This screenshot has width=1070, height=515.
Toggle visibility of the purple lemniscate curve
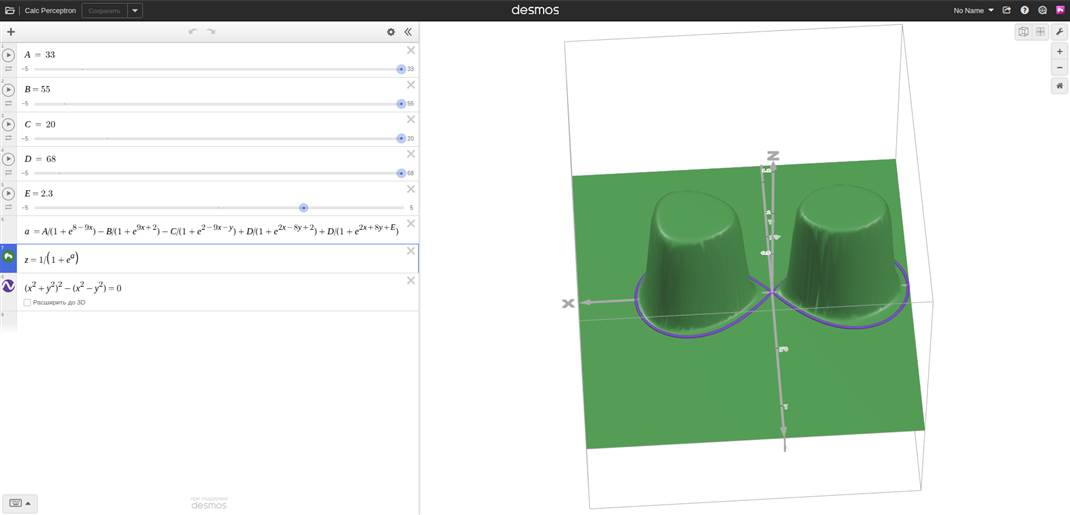pos(8,286)
